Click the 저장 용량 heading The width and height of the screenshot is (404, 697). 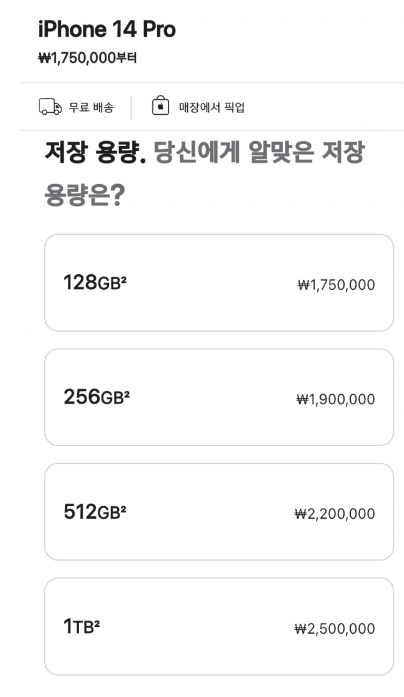coord(96,152)
